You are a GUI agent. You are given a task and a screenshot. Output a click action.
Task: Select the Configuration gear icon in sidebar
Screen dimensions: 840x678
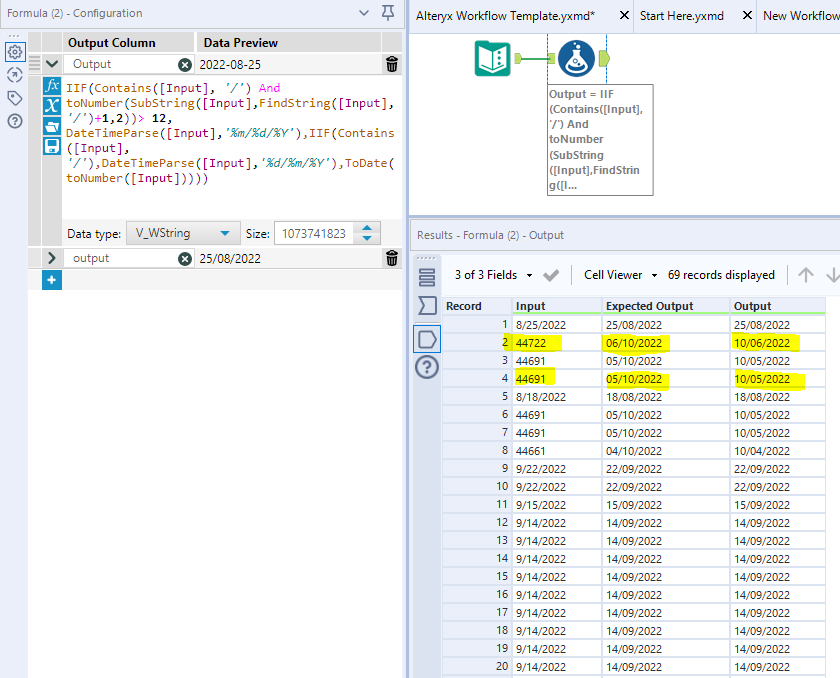(x=14, y=51)
